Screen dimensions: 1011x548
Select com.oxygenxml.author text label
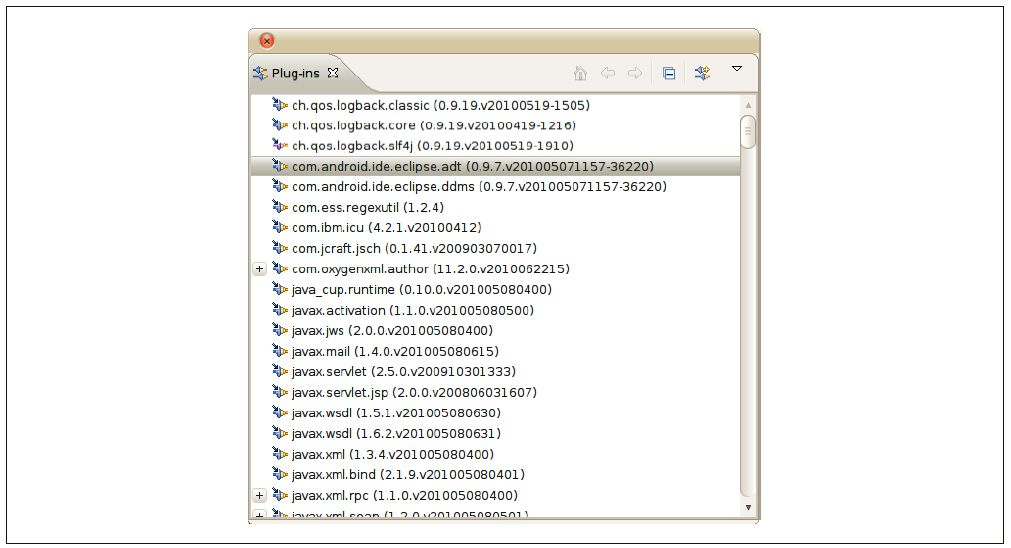click(431, 269)
